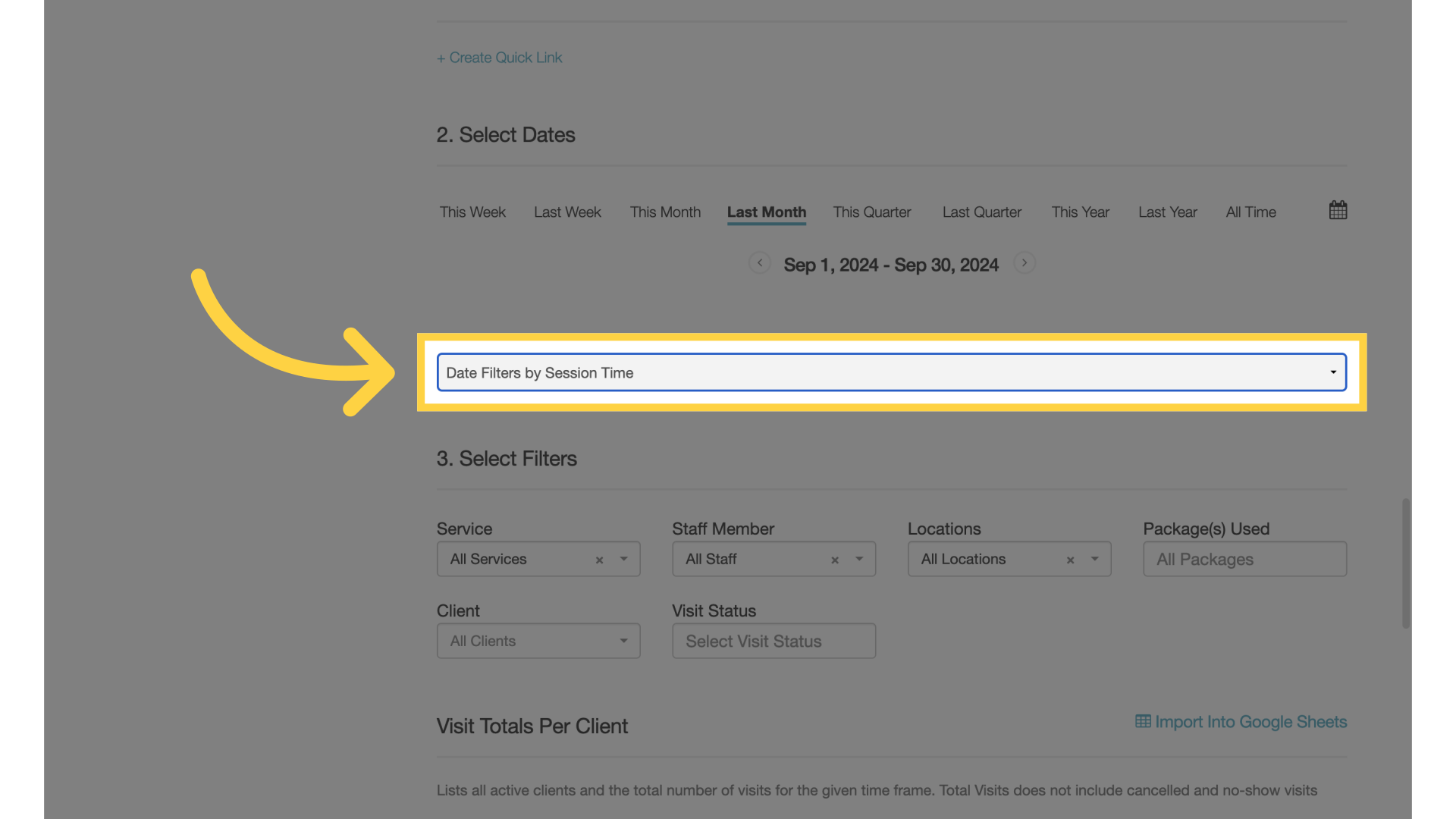Switch to the Last Year range
This screenshot has width=1456, height=819.
point(1168,212)
